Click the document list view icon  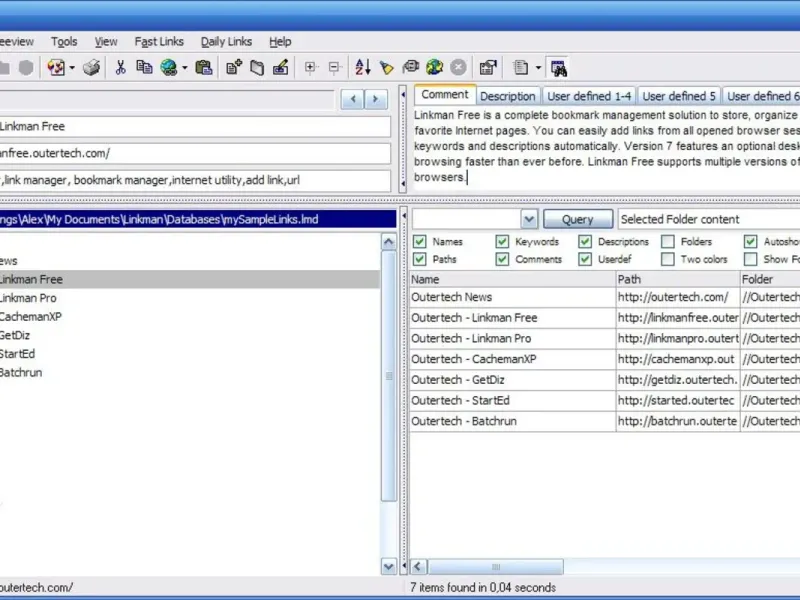[x=520, y=67]
